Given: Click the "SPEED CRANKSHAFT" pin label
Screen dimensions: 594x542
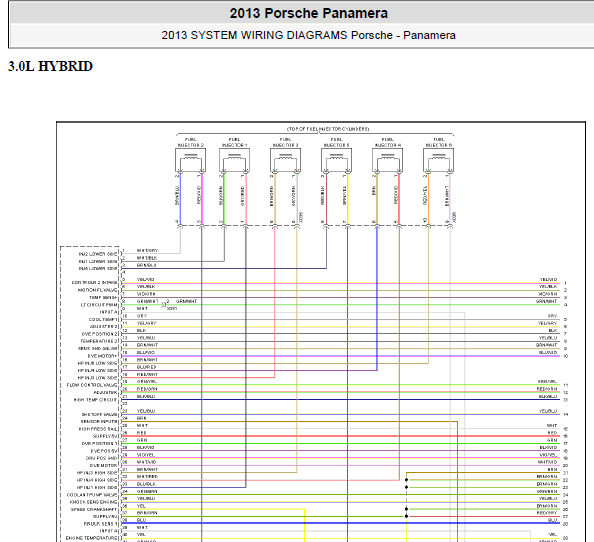Looking at the screenshot, I should [95, 509].
